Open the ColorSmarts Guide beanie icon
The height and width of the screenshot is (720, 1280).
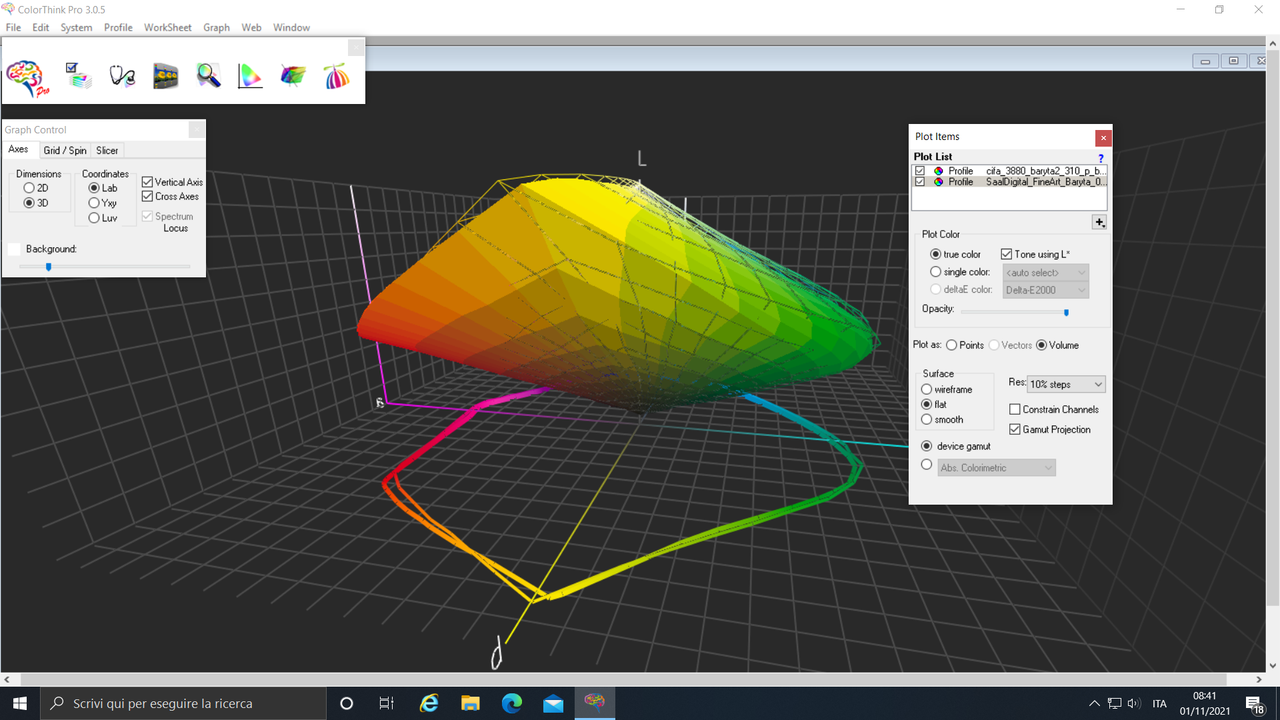click(x=337, y=75)
